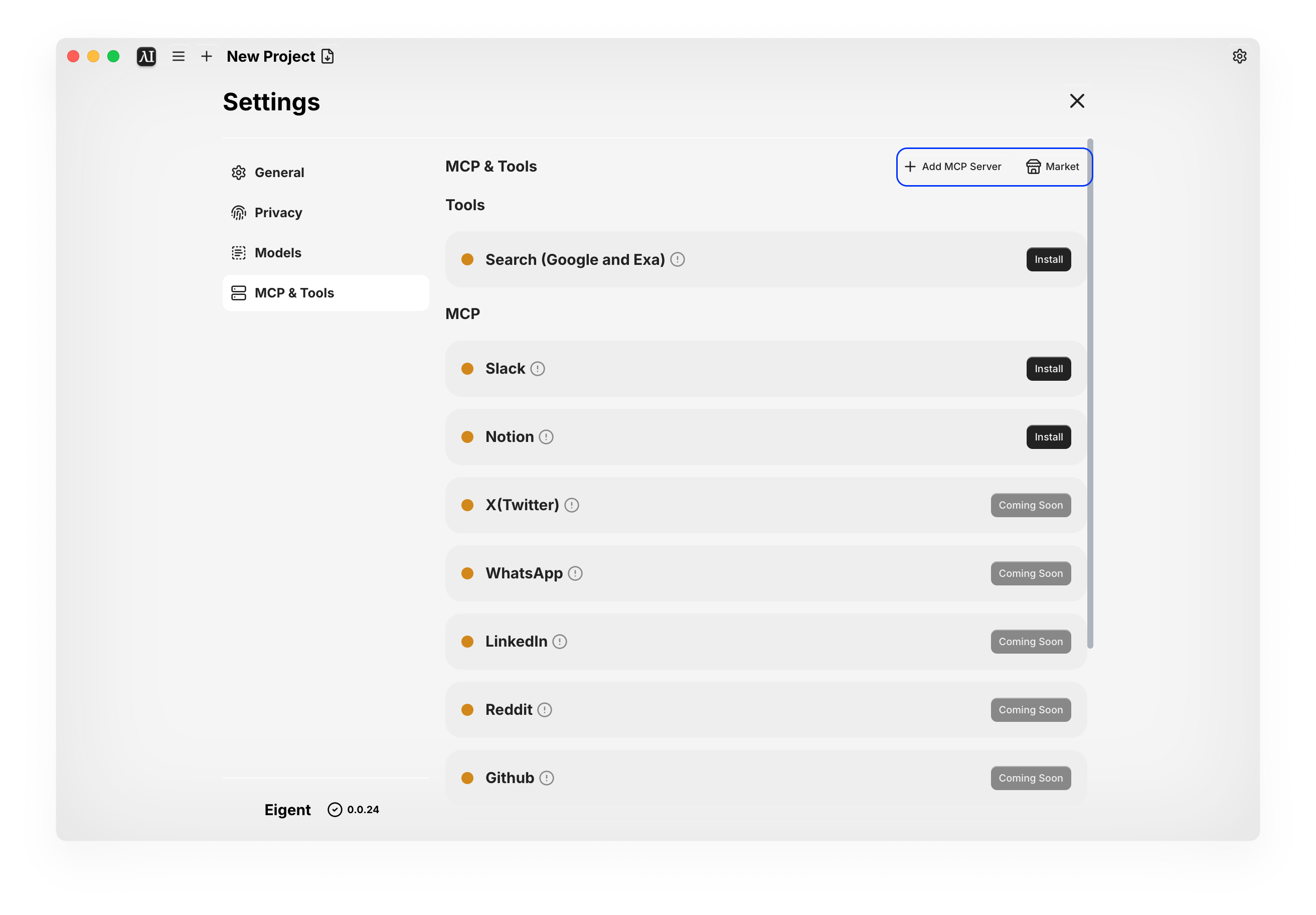This screenshot has height=915, width=1316.
Task: Click the orange status dot for Reddit
Action: point(467,710)
